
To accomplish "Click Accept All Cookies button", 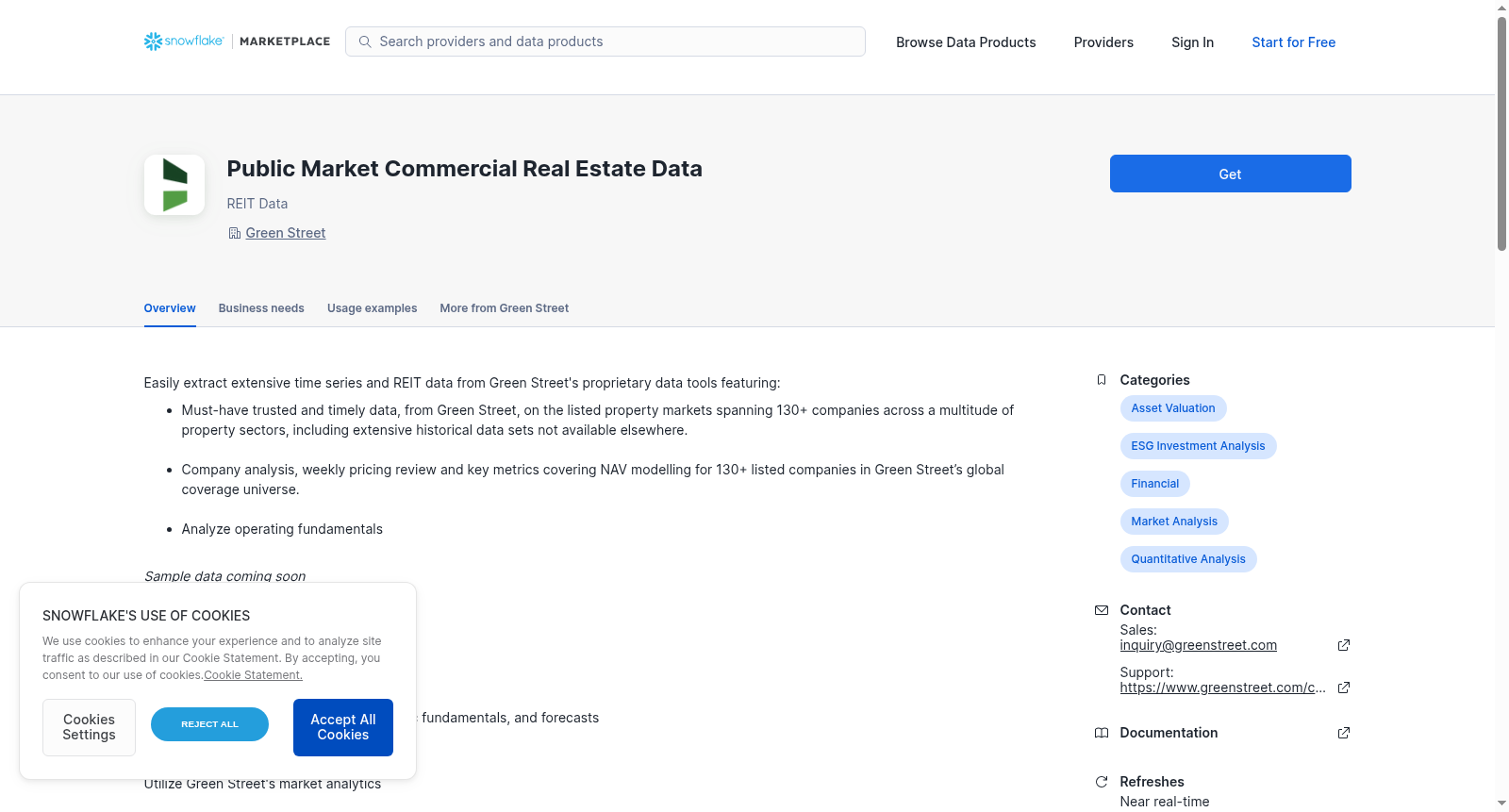I will click(x=343, y=727).
